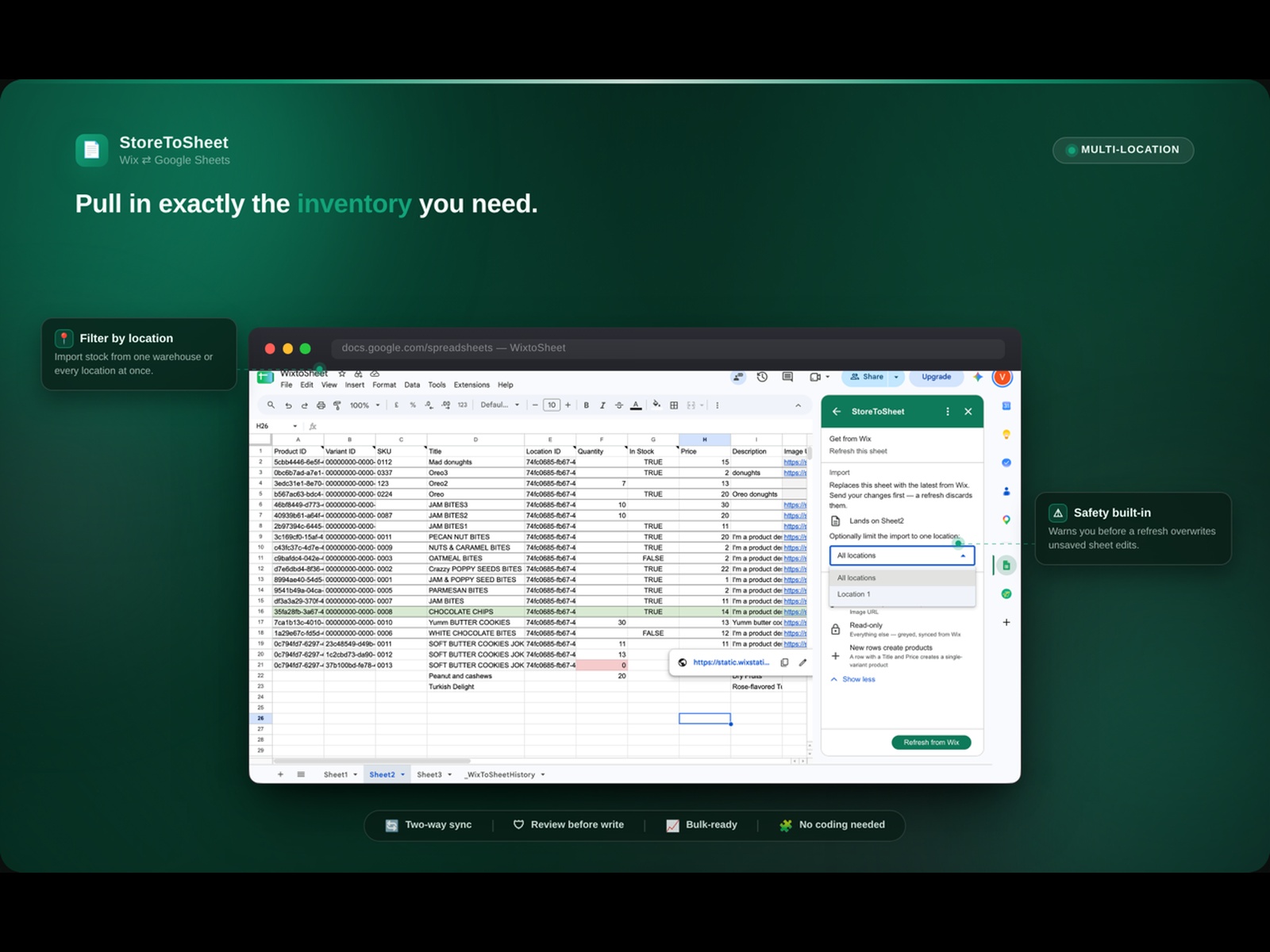Screen dimensions: 1270x952
Task: Open Sheet1 tab dropdown arrow
Action: click(356, 774)
